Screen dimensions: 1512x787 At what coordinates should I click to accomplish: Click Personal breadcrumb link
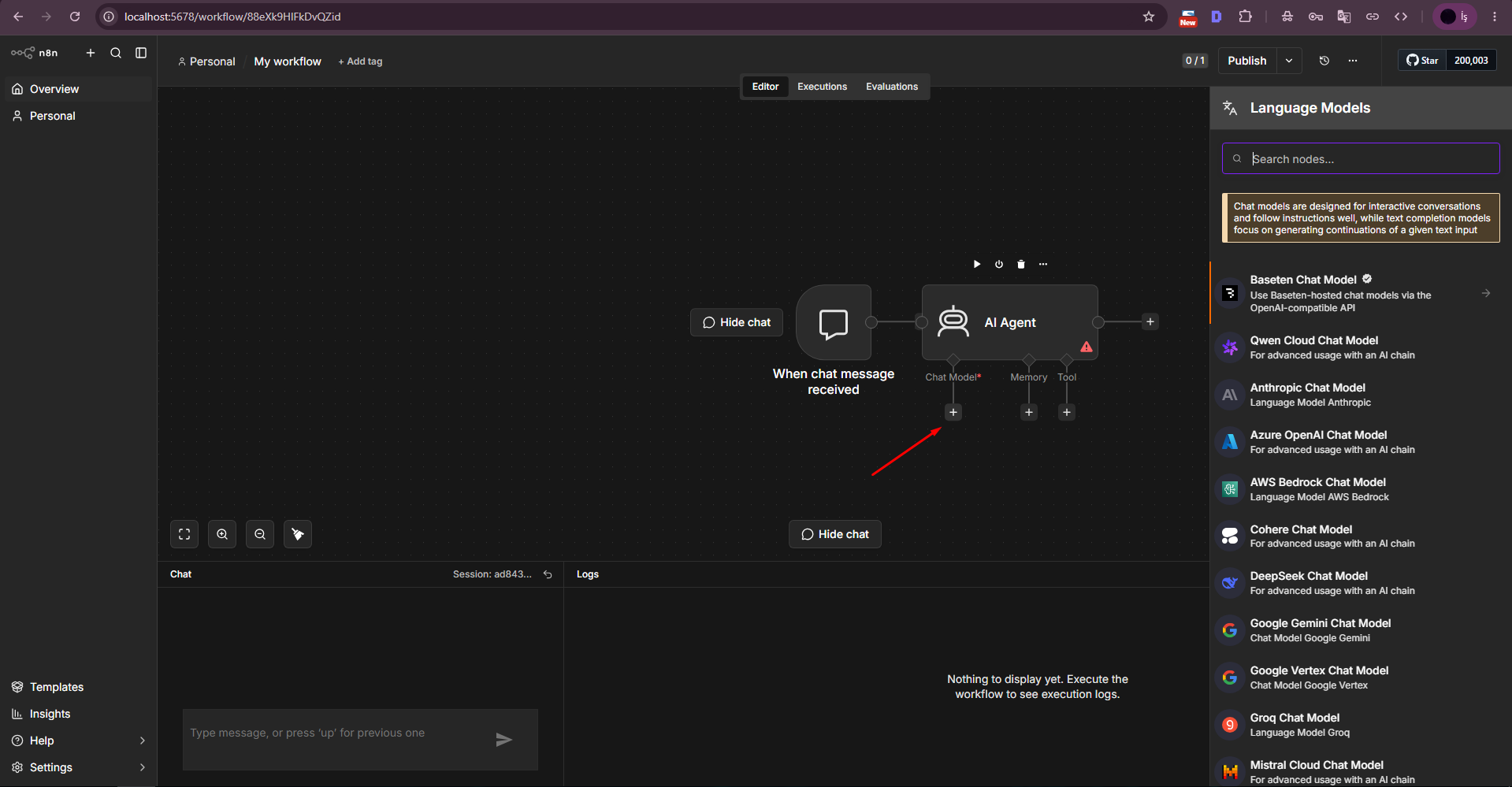[x=206, y=61]
